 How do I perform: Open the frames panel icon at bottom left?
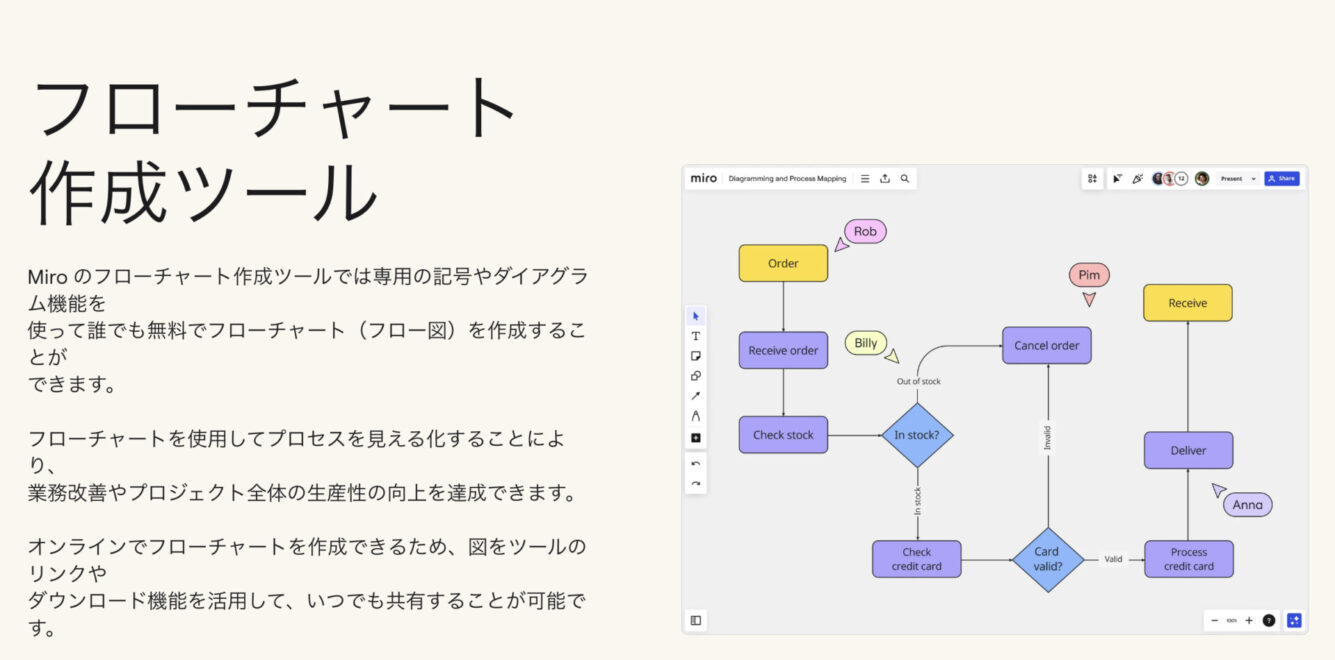696,620
